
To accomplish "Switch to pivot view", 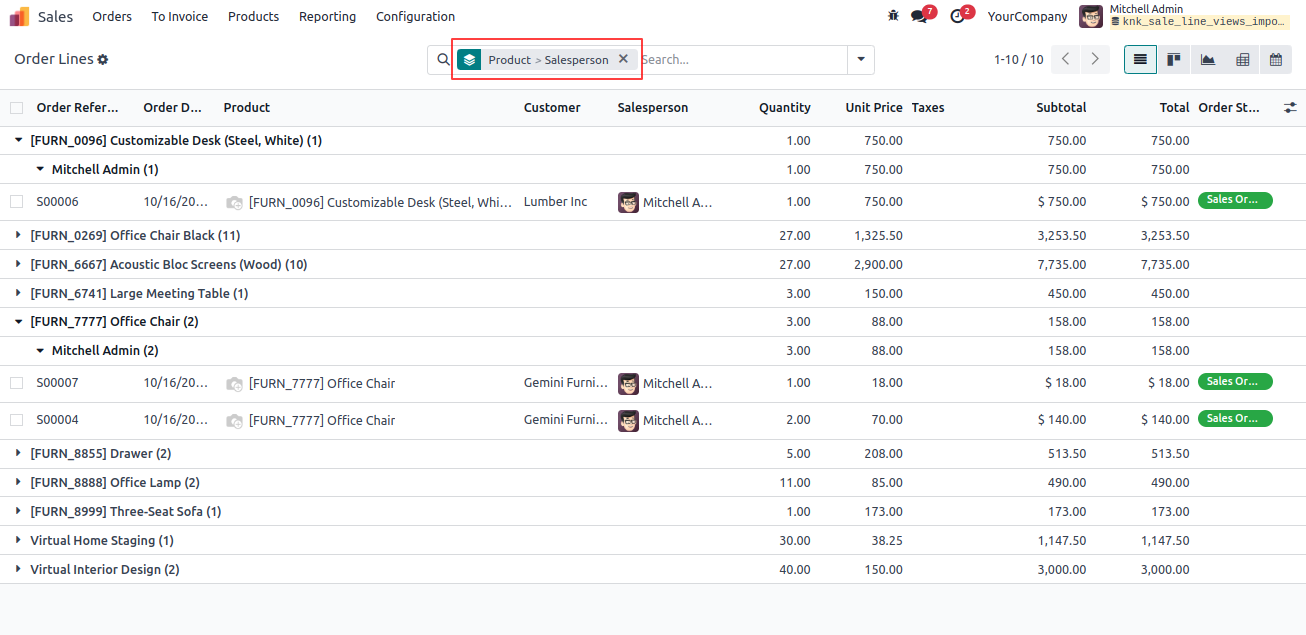I will (x=1242, y=60).
